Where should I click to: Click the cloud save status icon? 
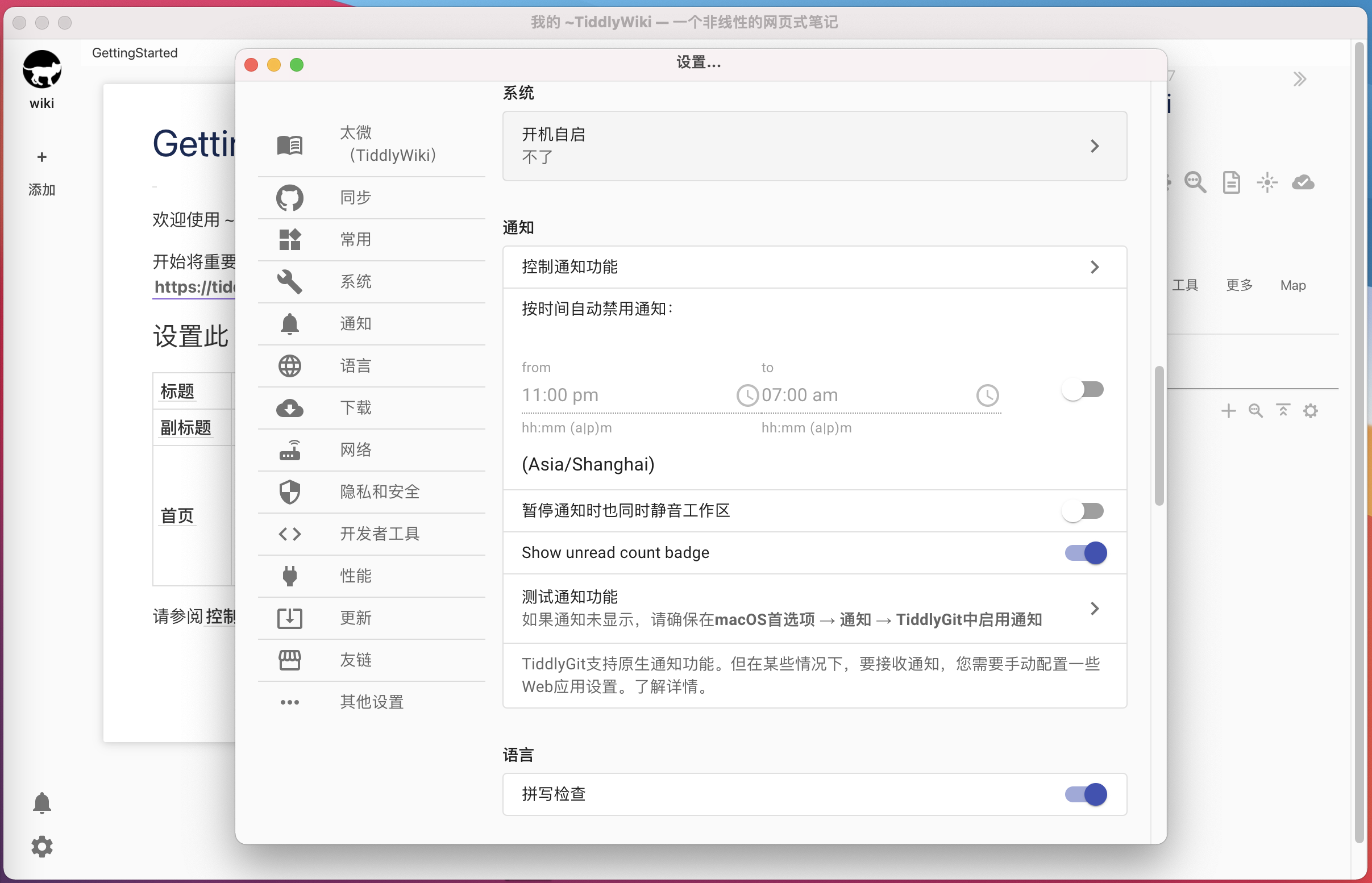click(1303, 182)
